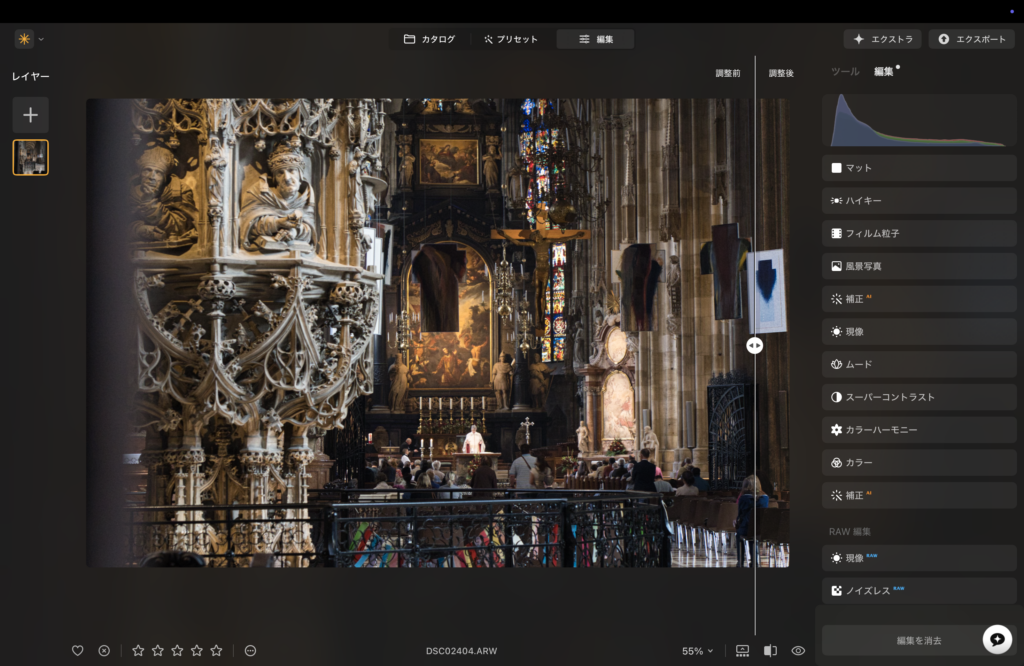Viewport: 1024px width, 666px height.
Task: Click the 調整前 label
Action: (x=728, y=73)
